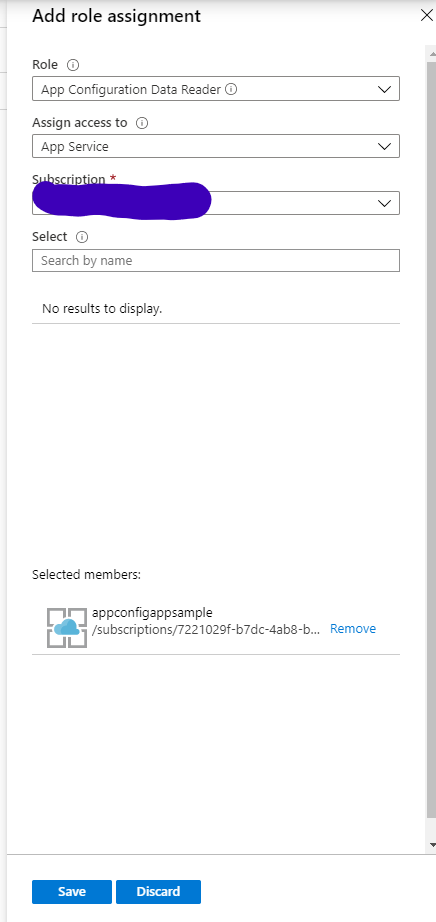Screen dimensions: 436x922
Task: Click the scrollbar down arrow
Action: click(432, 845)
